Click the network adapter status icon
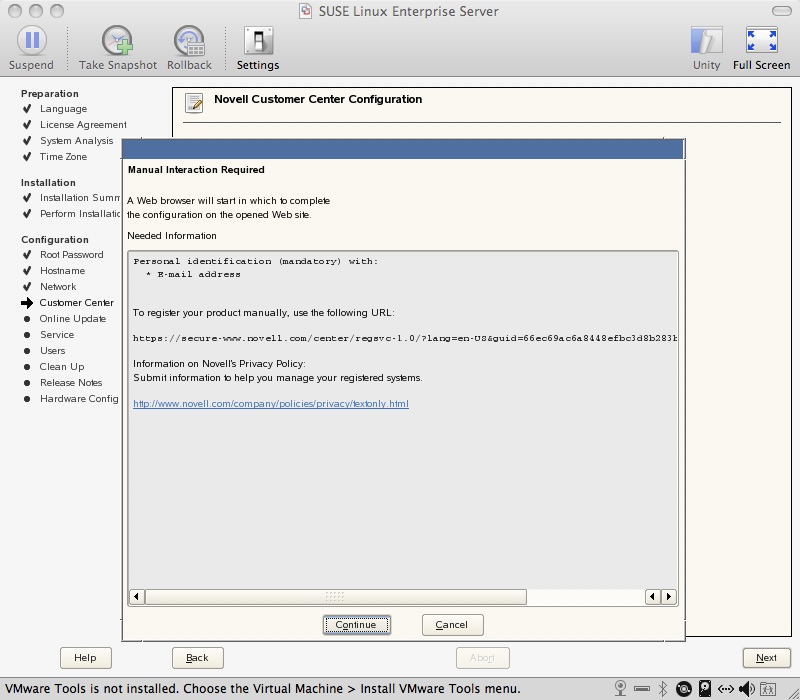 coord(726,689)
